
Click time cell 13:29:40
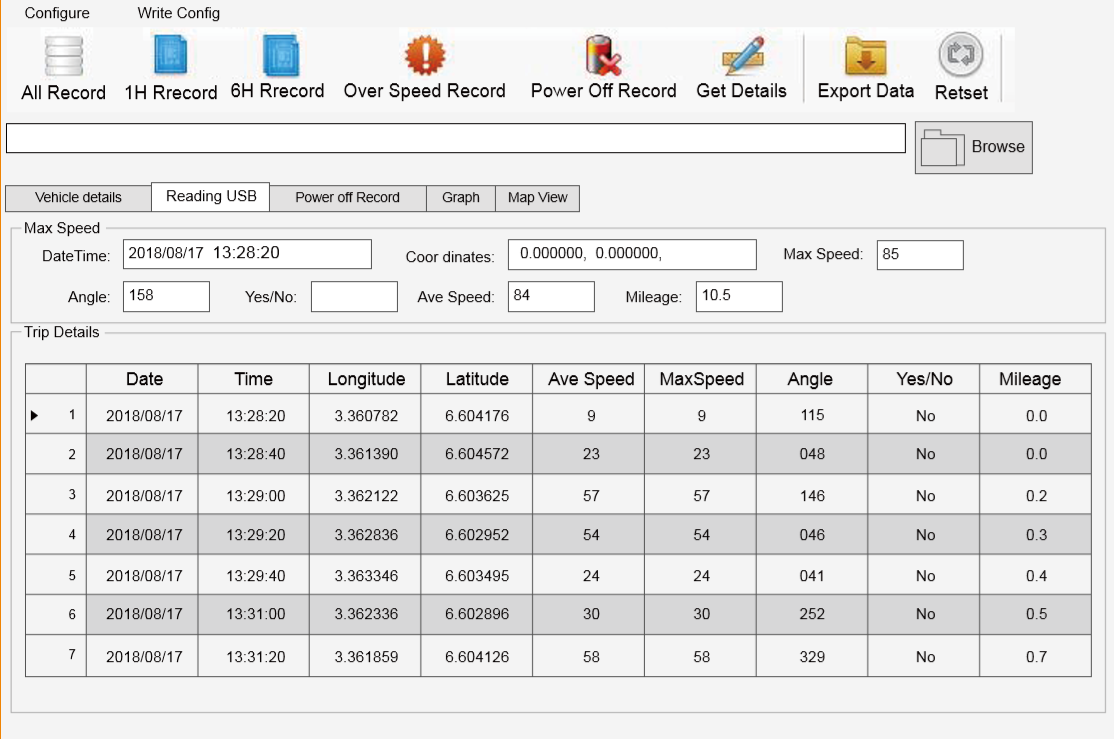click(x=254, y=576)
